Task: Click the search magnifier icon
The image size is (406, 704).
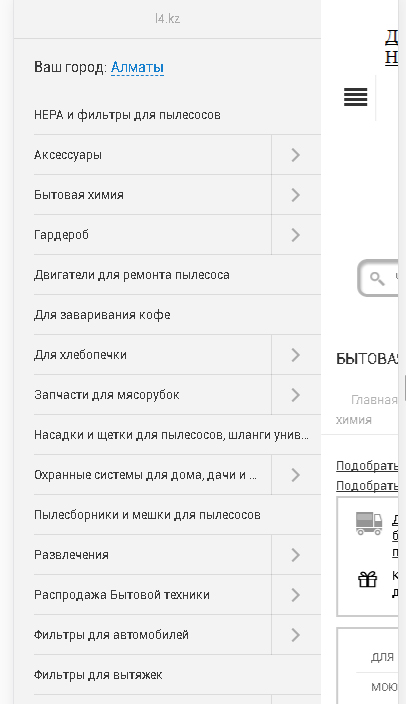Action: pyautogui.click(x=377, y=278)
